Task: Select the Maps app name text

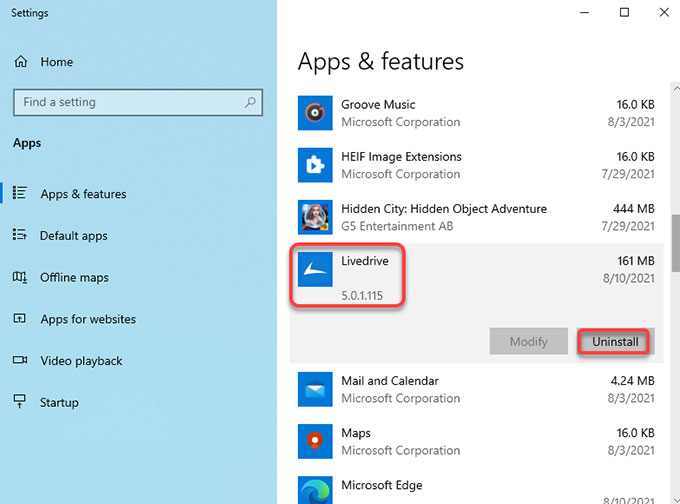Action: tap(356, 433)
